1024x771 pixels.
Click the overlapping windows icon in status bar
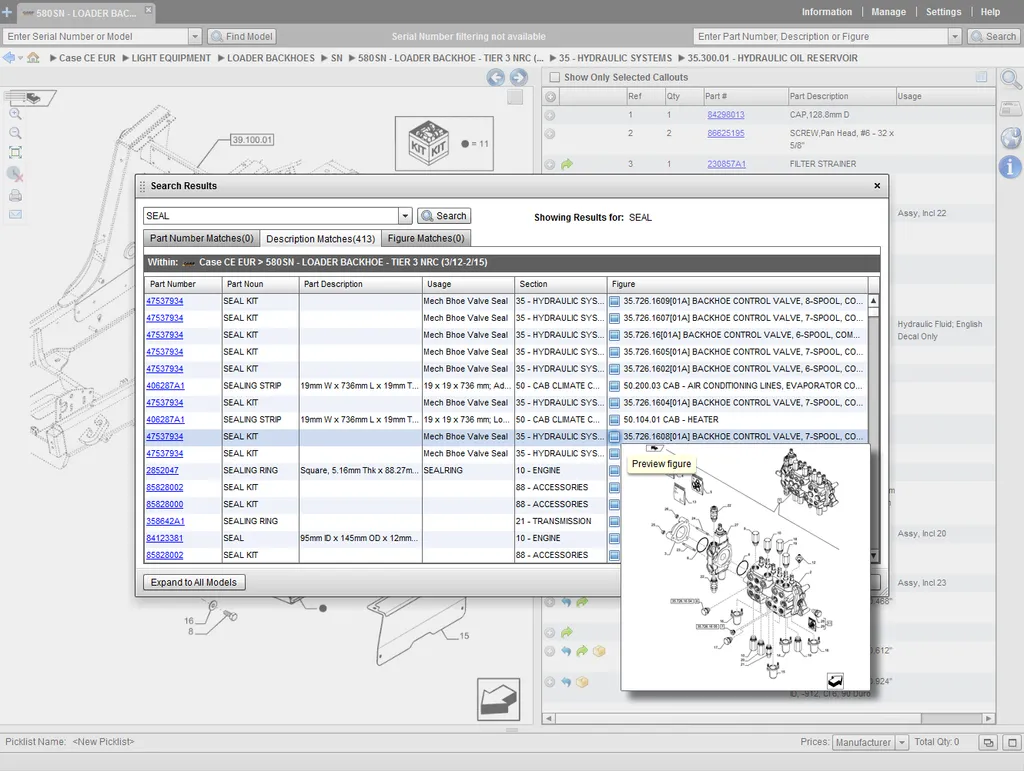(988, 742)
